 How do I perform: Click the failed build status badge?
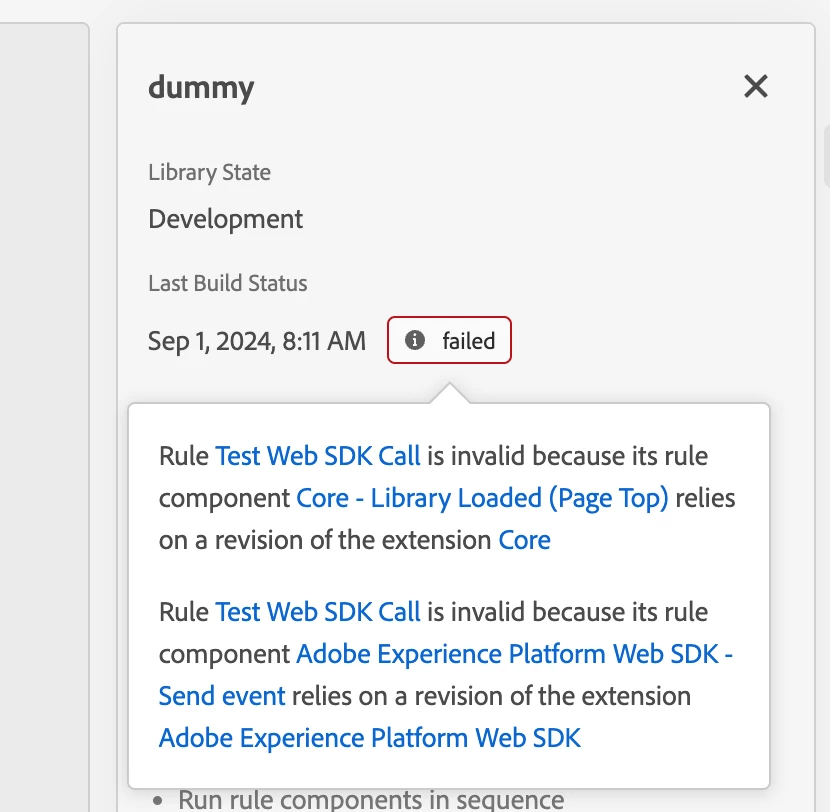(449, 340)
